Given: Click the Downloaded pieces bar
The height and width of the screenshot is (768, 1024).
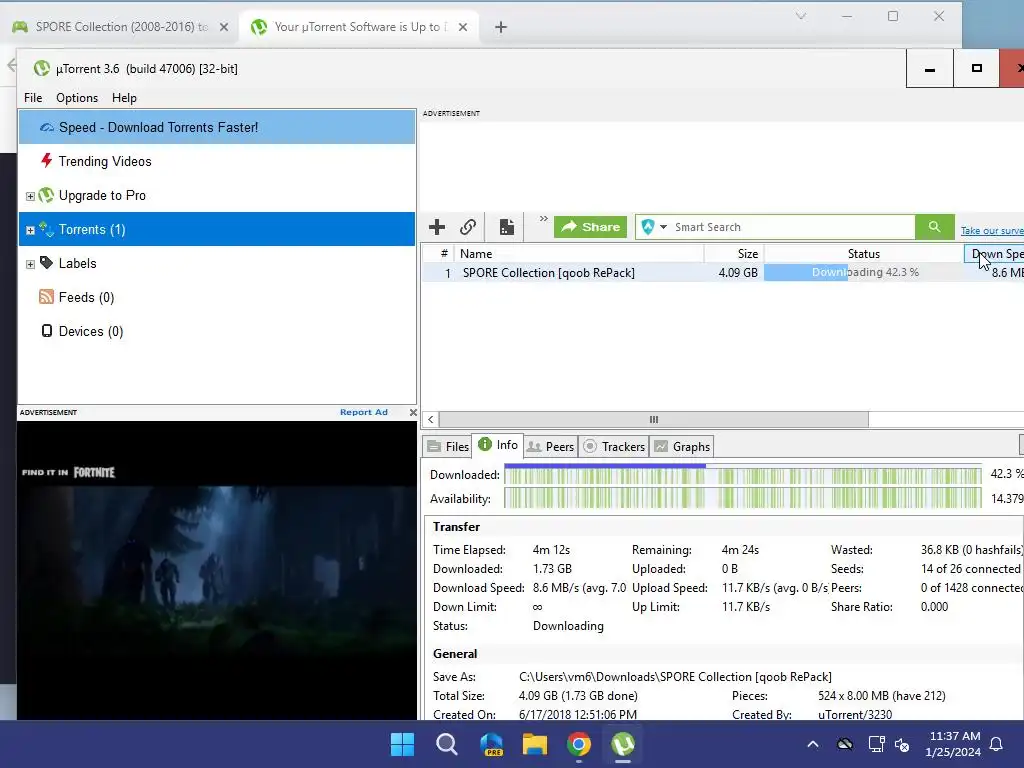Looking at the screenshot, I should click(x=743, y=475).
